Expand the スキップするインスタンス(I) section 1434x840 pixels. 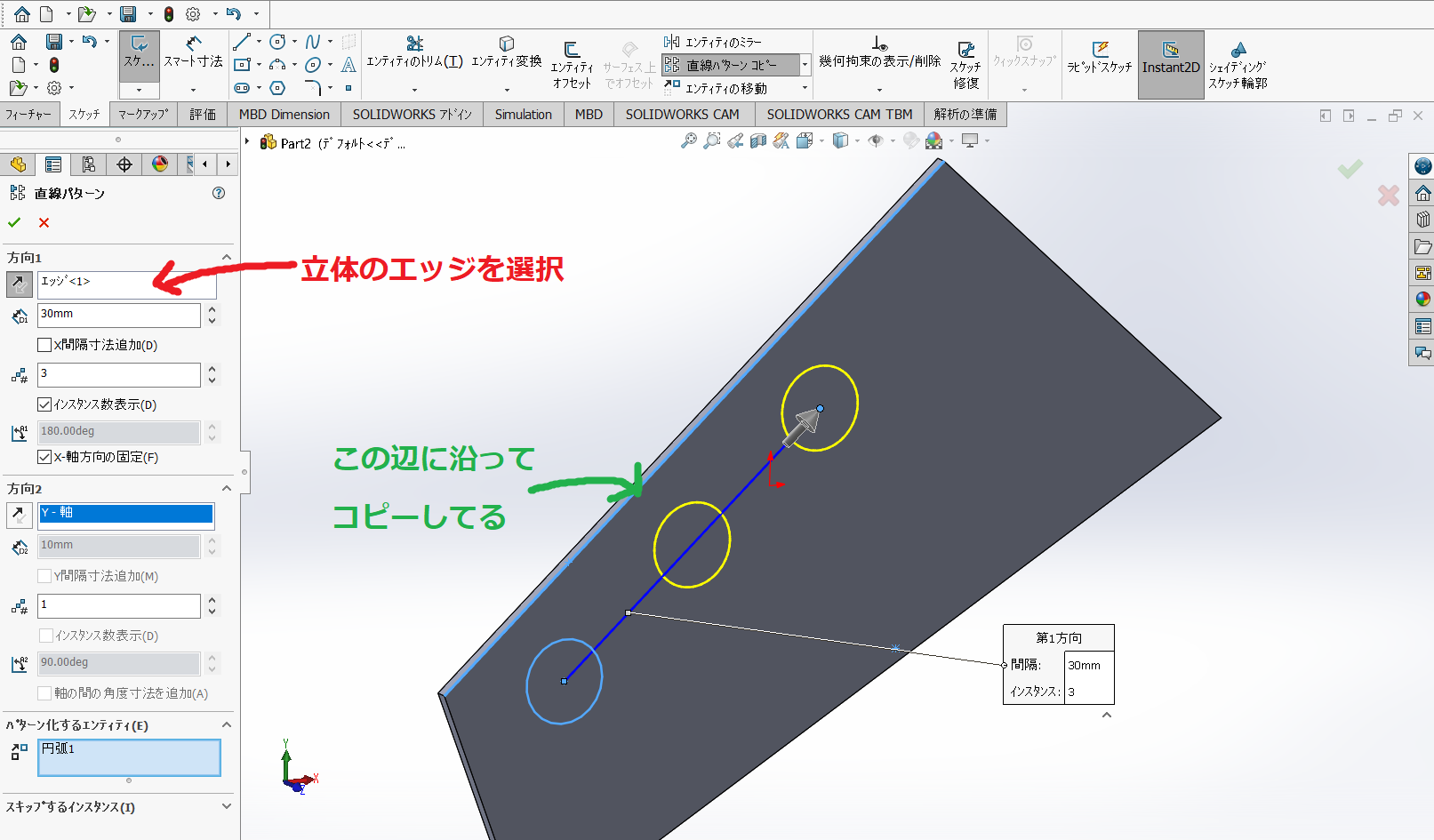click(x=226, y=807)
